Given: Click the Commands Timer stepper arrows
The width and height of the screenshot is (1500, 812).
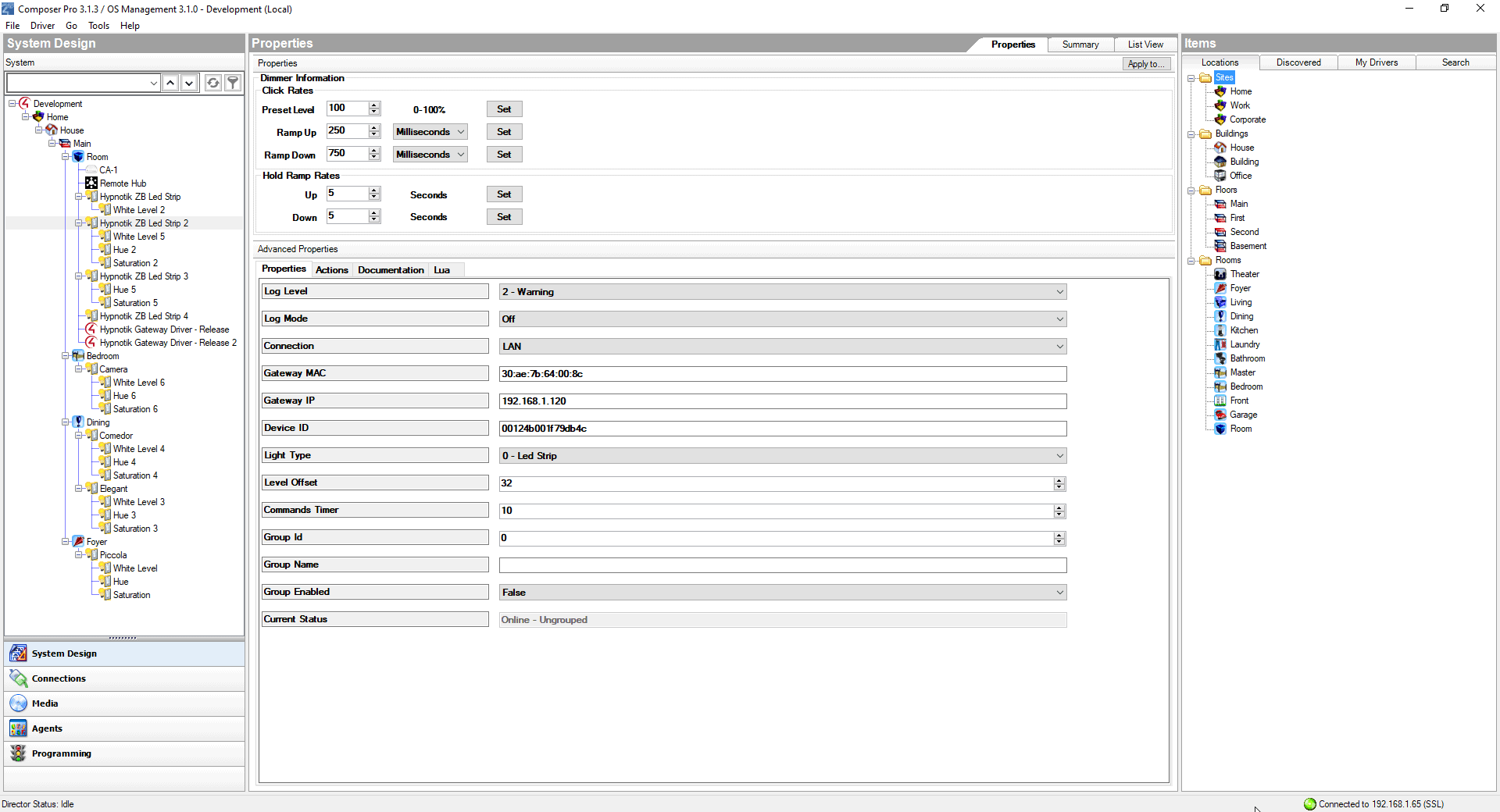Looking at the screenshot, I should pyautogui.click(x=1059, y=511).
